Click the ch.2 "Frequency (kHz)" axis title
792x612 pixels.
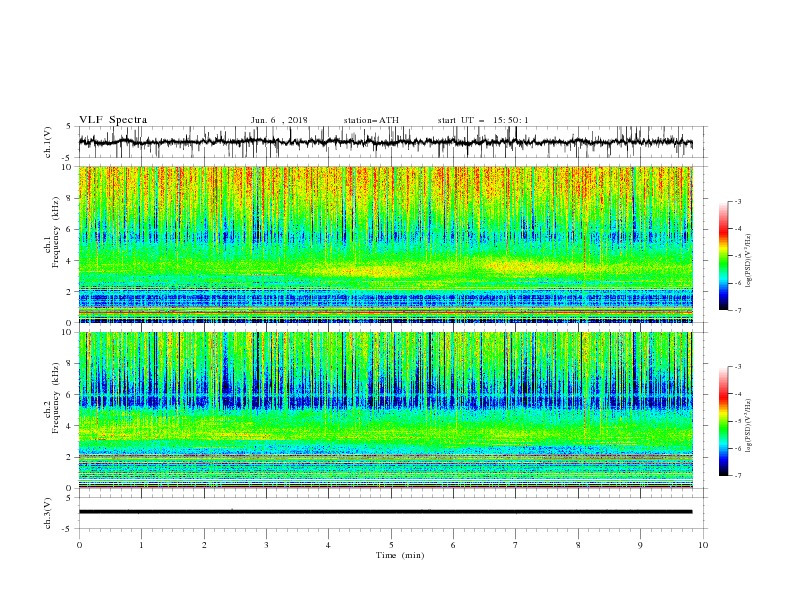[55, 397]
